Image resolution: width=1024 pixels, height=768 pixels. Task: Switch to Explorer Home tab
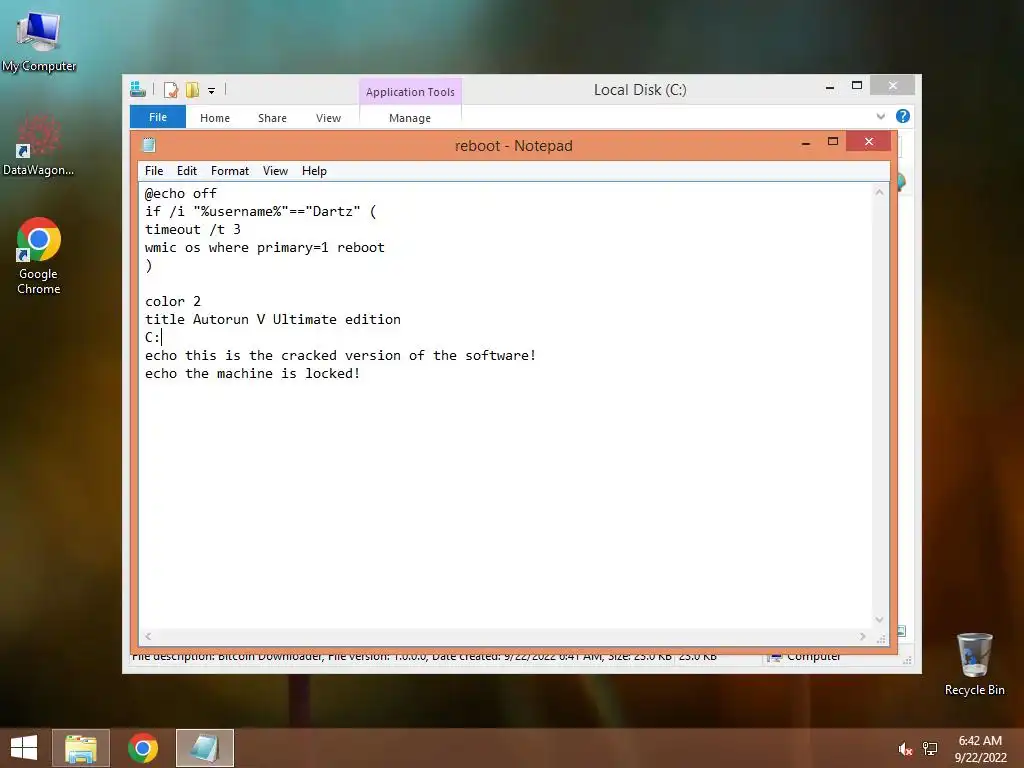coord(215,118)
